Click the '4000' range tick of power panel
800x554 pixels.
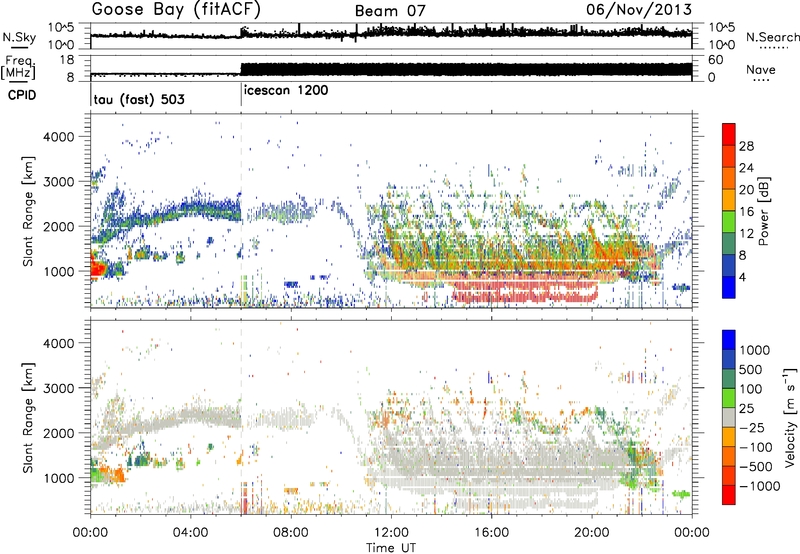[x=58, y=137]
